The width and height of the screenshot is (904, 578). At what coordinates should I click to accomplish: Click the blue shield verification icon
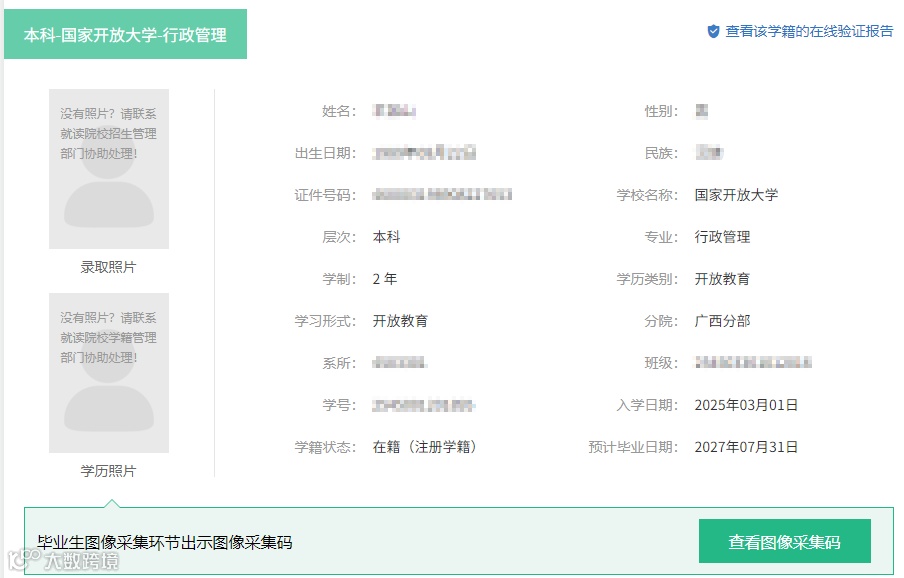(713, 31)
